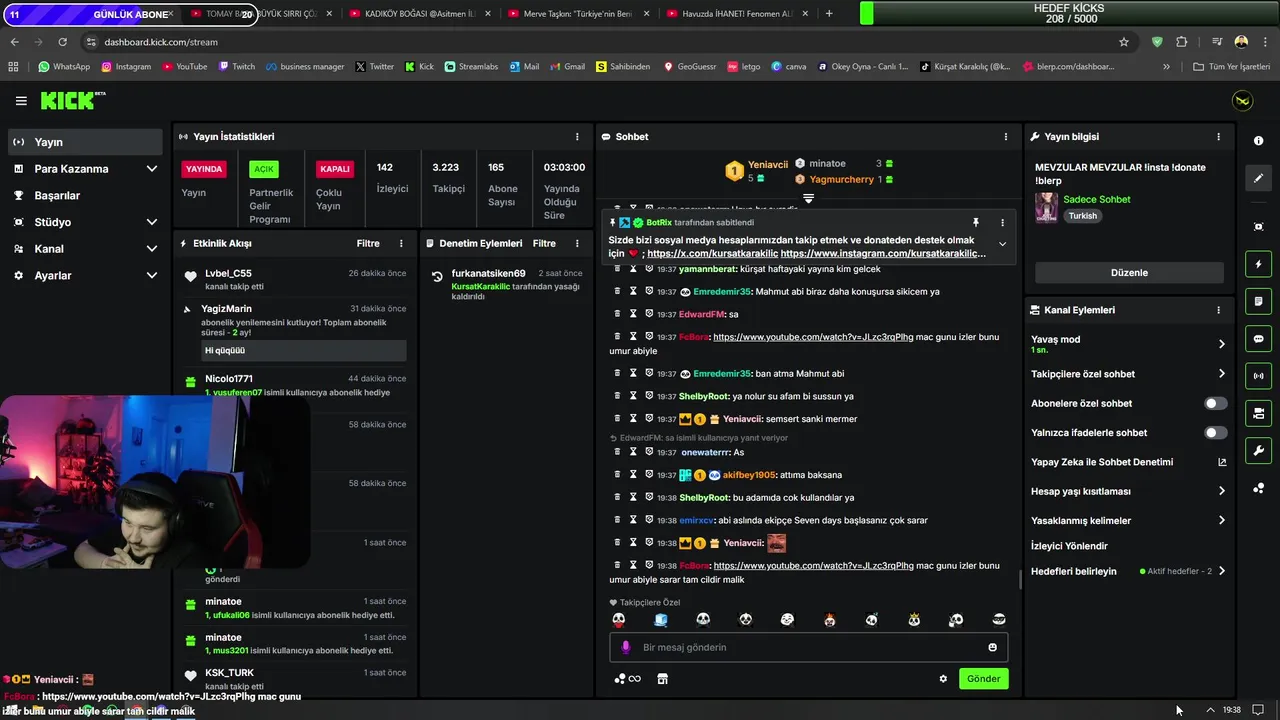
Task: Click the Düzenle button
Action: tap(1129, 273)
